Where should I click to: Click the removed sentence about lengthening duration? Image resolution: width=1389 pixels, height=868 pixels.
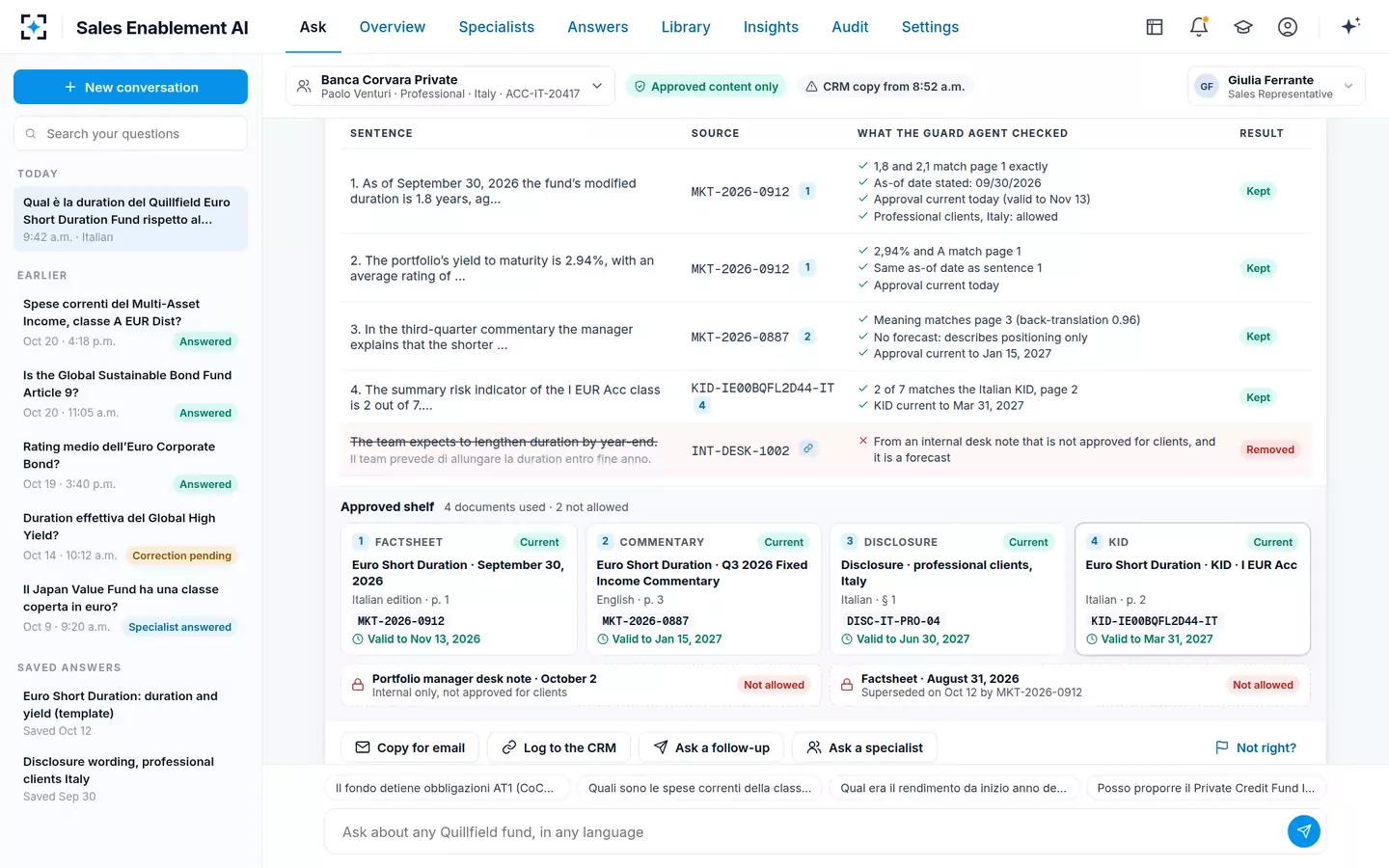click(504, 442)
